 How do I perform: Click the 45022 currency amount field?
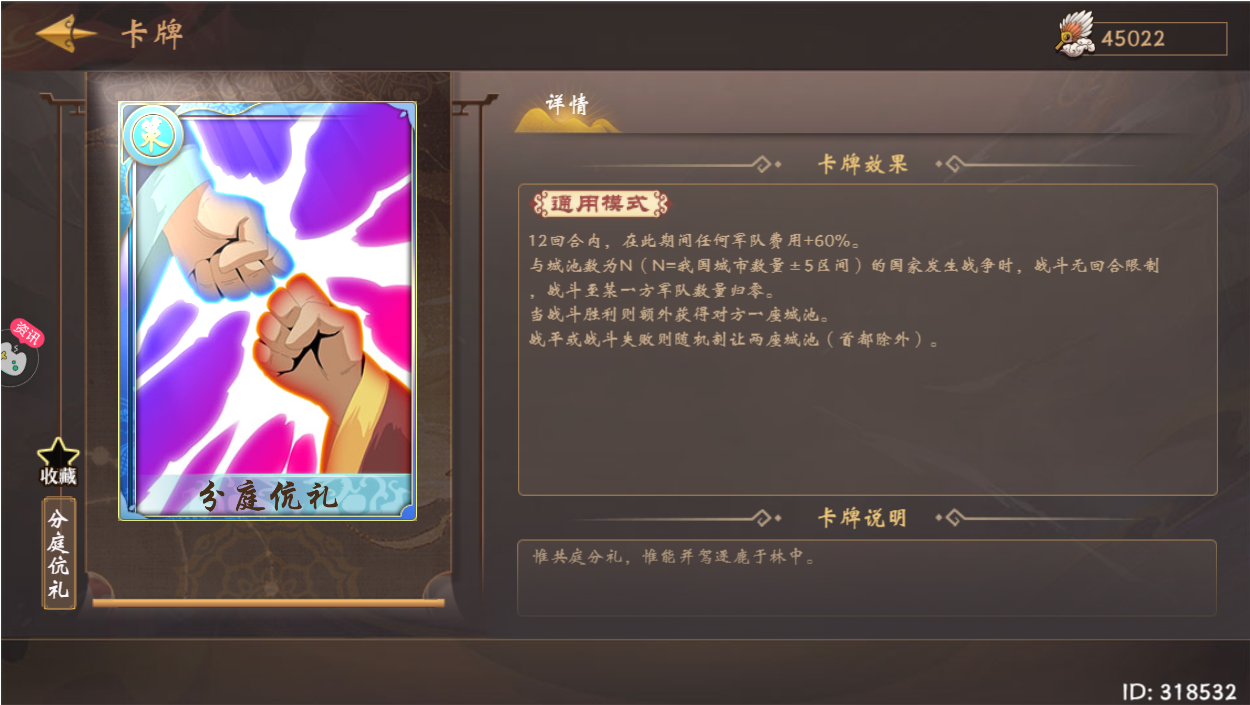coord(1160,39)
